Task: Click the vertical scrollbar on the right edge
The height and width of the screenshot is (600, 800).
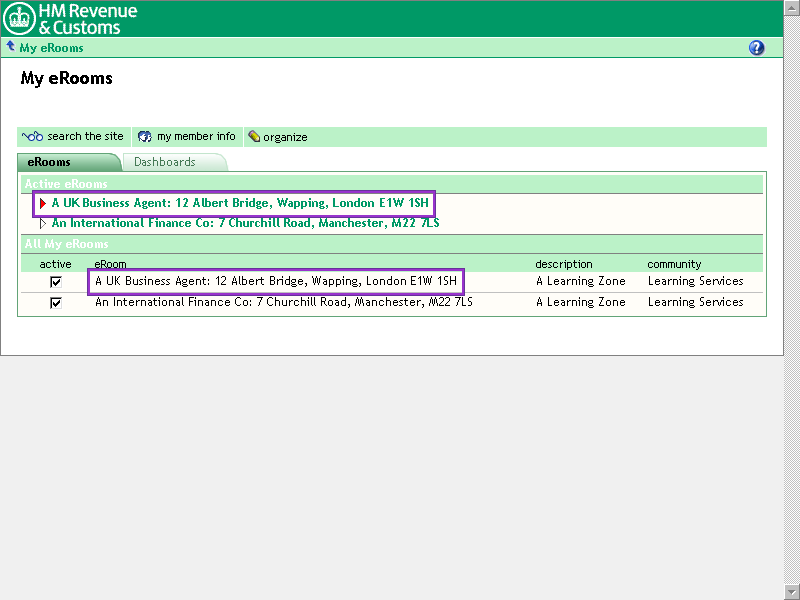Action: [791, 300]
